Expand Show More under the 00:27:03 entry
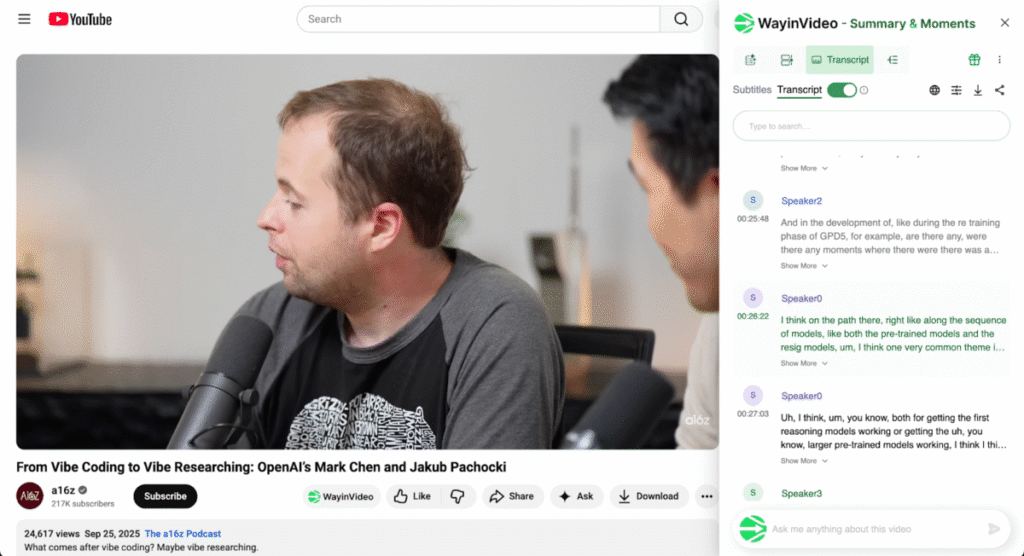This screenshot has height=556, width=1024. pyautogui.click(x=803, y=461)
